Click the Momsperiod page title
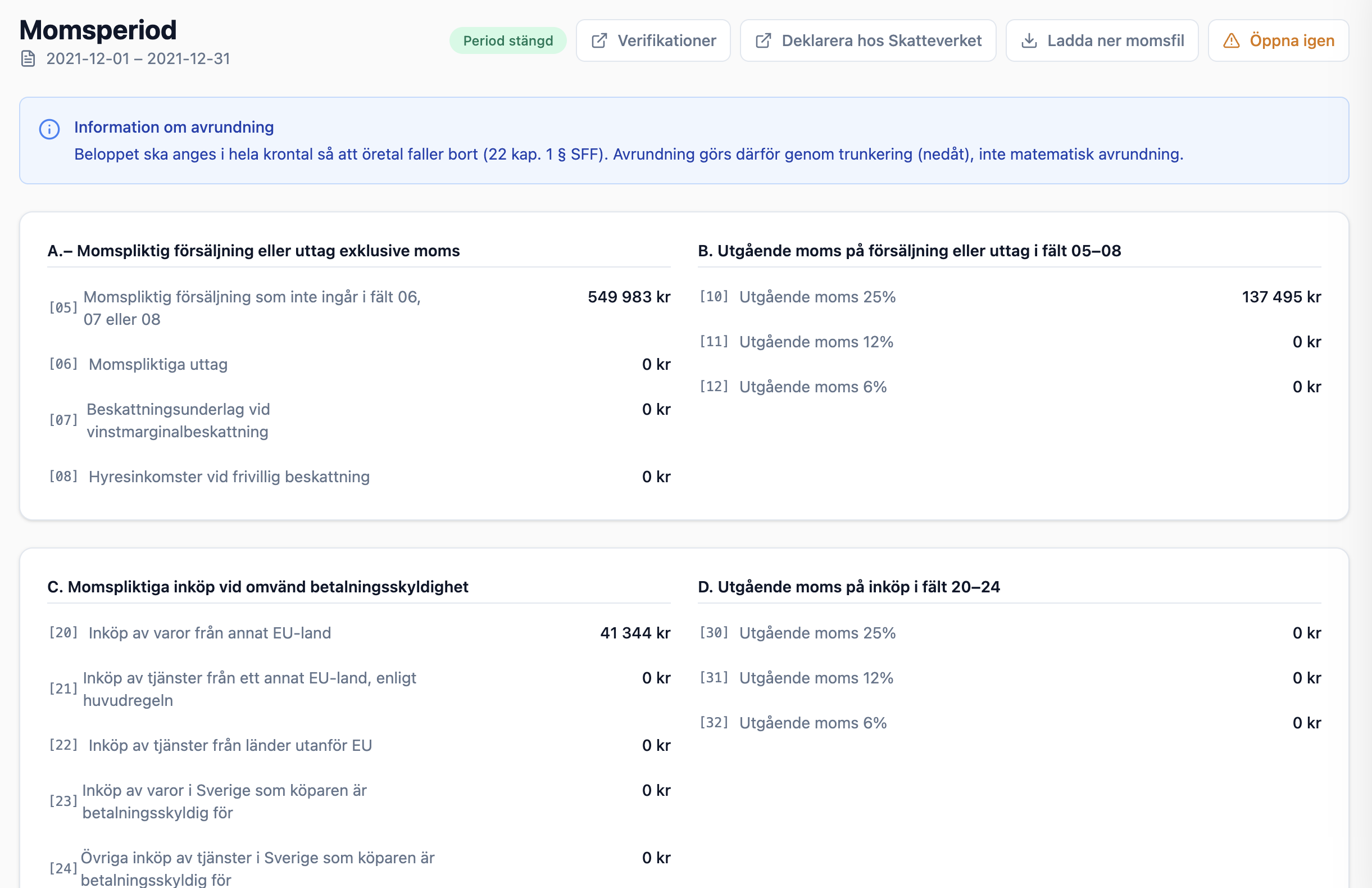 pos(98,30)
